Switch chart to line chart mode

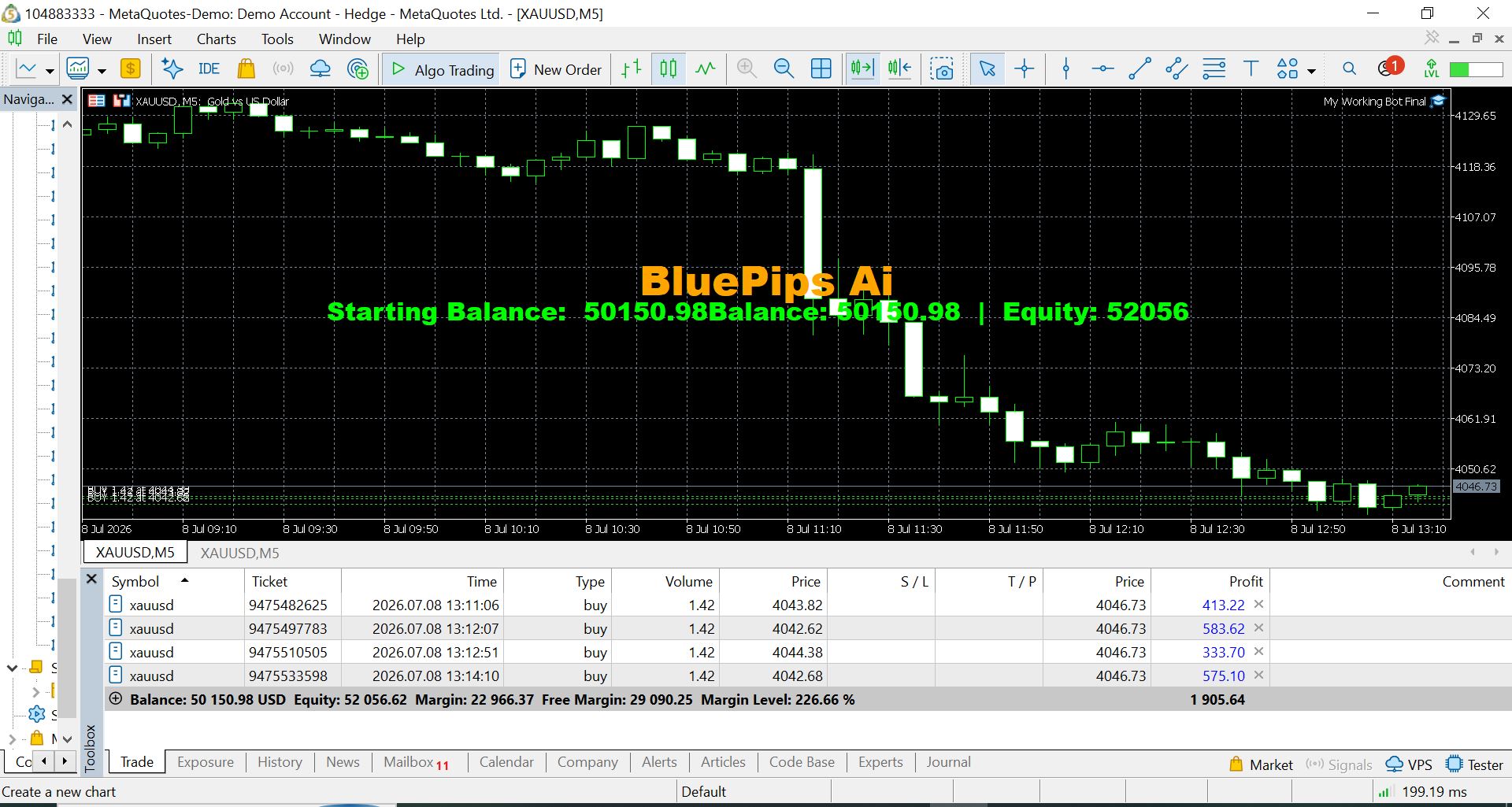pos(706,69)
